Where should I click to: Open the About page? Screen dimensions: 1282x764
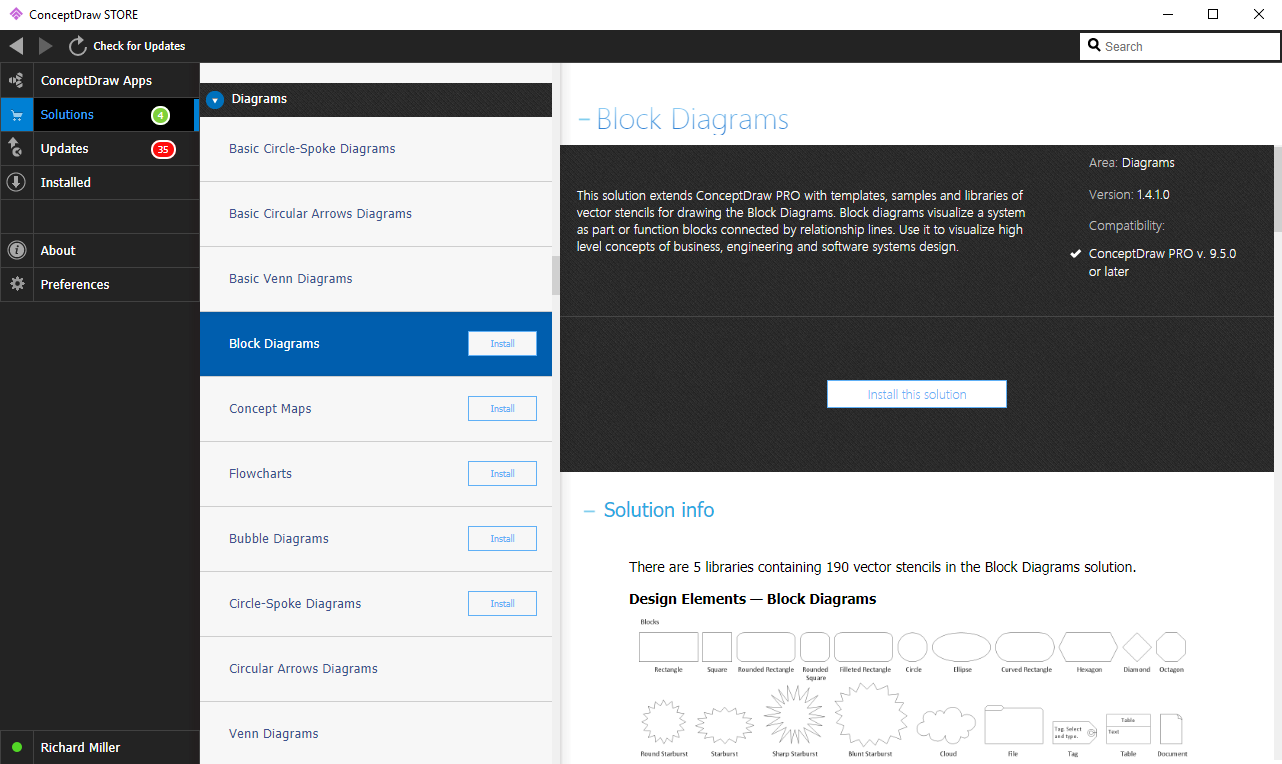pos(100,251)
